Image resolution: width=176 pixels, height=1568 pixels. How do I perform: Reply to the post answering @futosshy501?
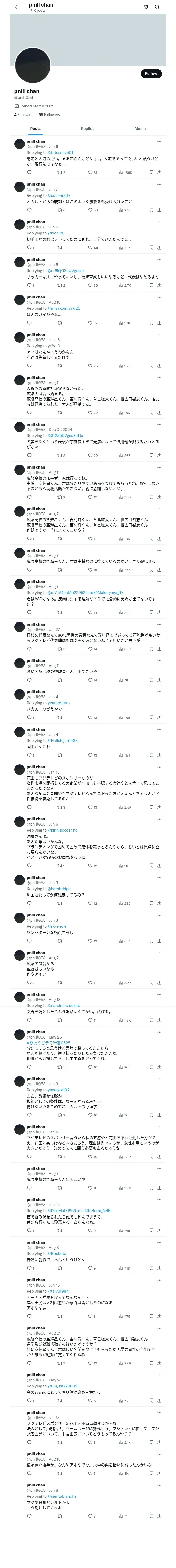[29, 172]
